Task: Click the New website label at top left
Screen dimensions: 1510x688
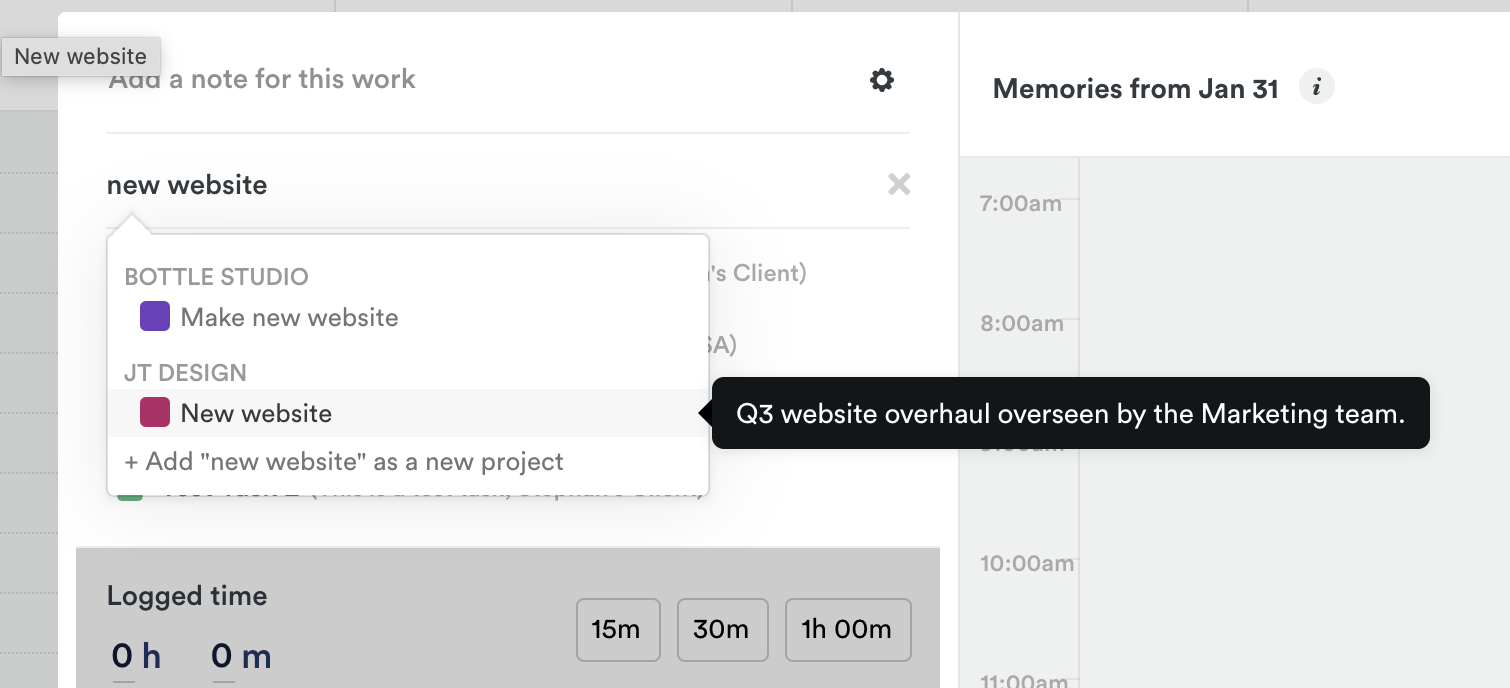Action: tap(80, 56)
